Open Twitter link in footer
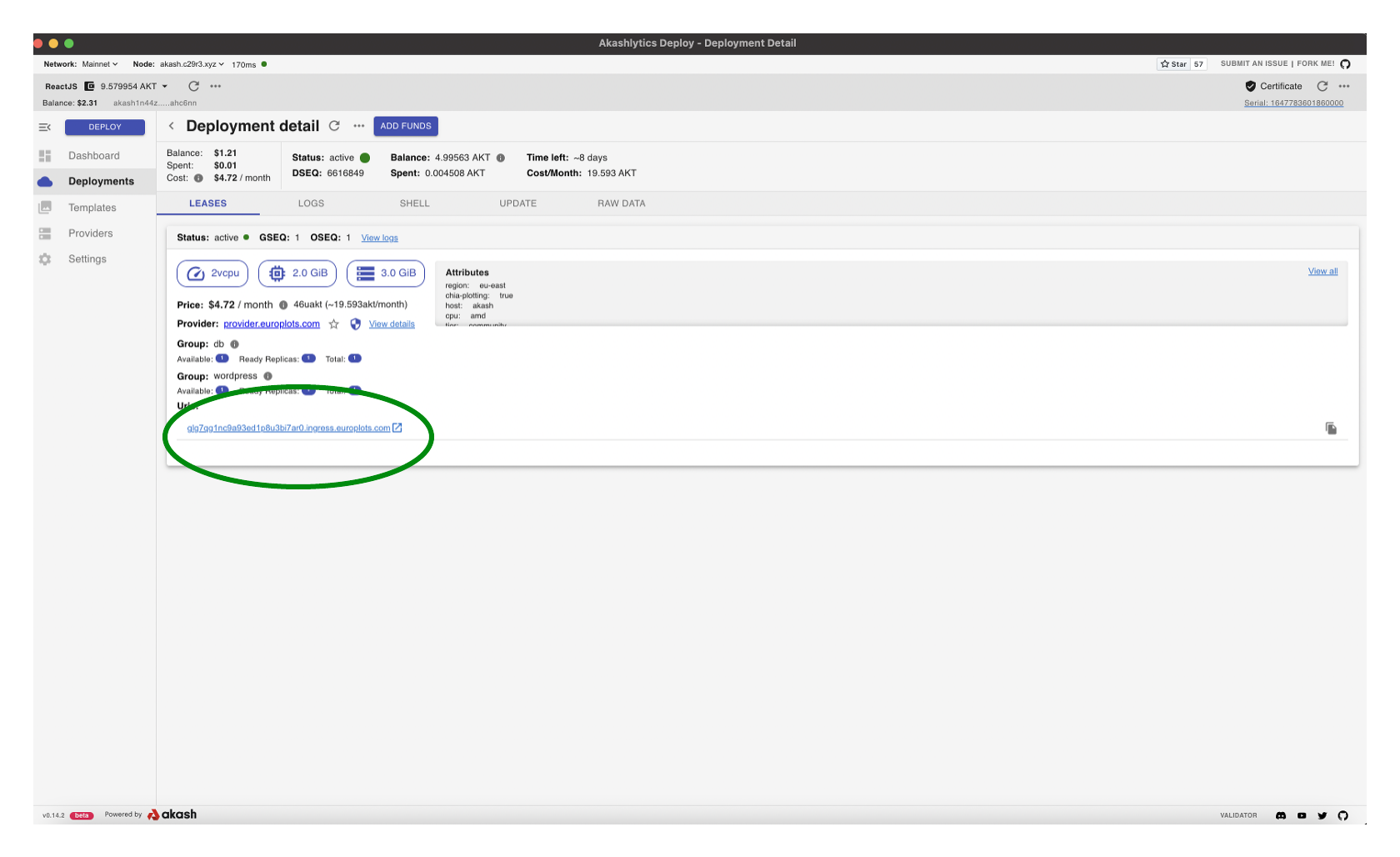1400x857 pixels. coord(1322,815)
